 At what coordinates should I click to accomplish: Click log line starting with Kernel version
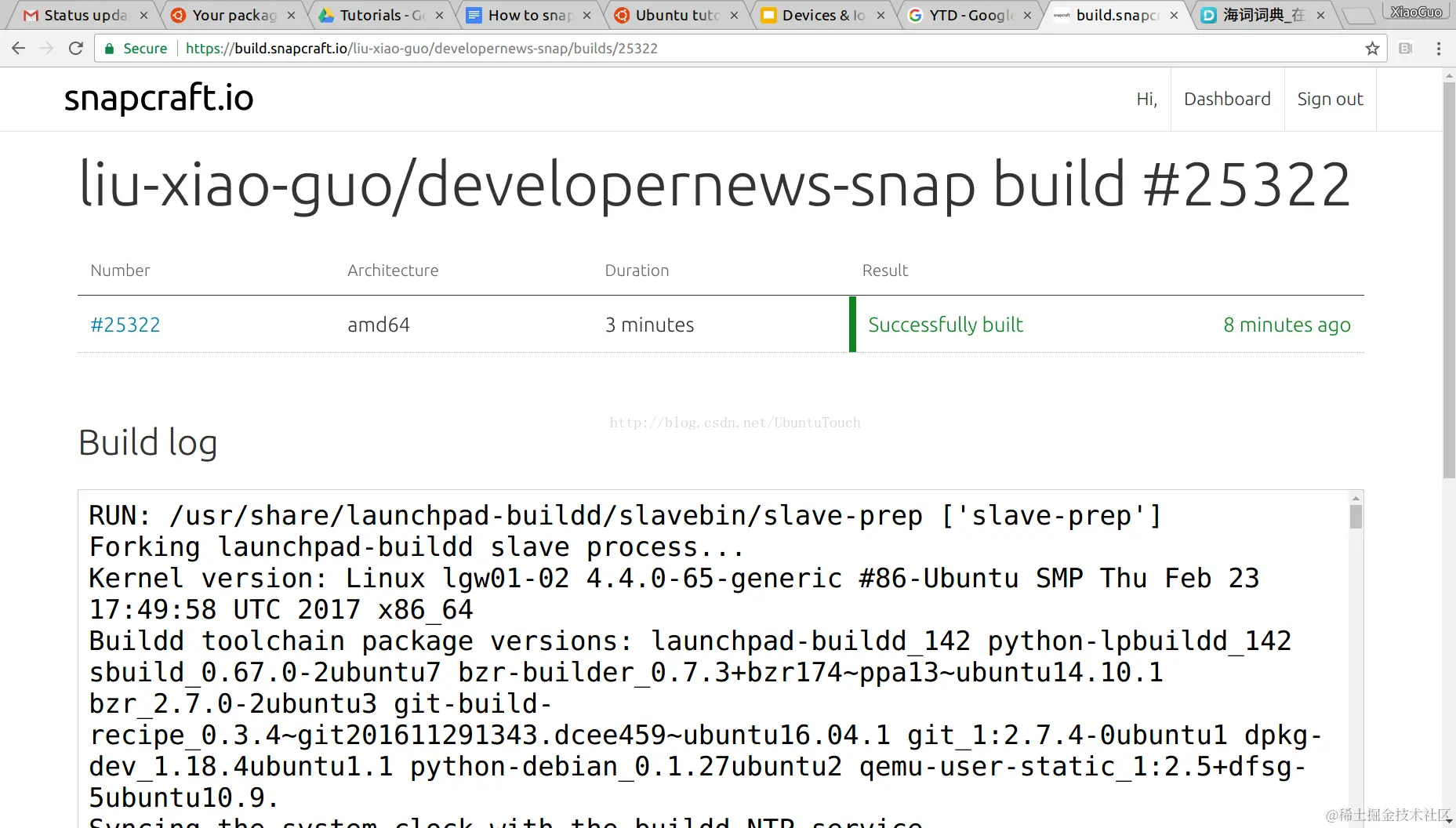[674, 594]
